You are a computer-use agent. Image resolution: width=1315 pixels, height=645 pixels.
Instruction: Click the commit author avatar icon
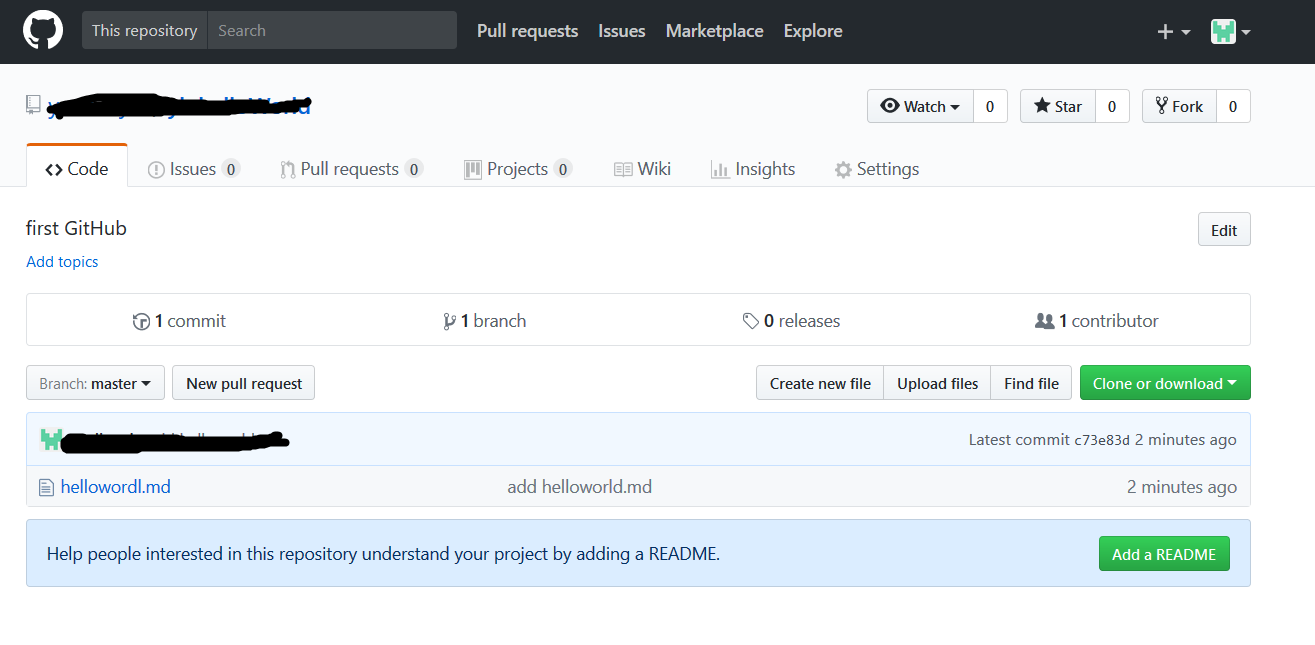[51, 439]
